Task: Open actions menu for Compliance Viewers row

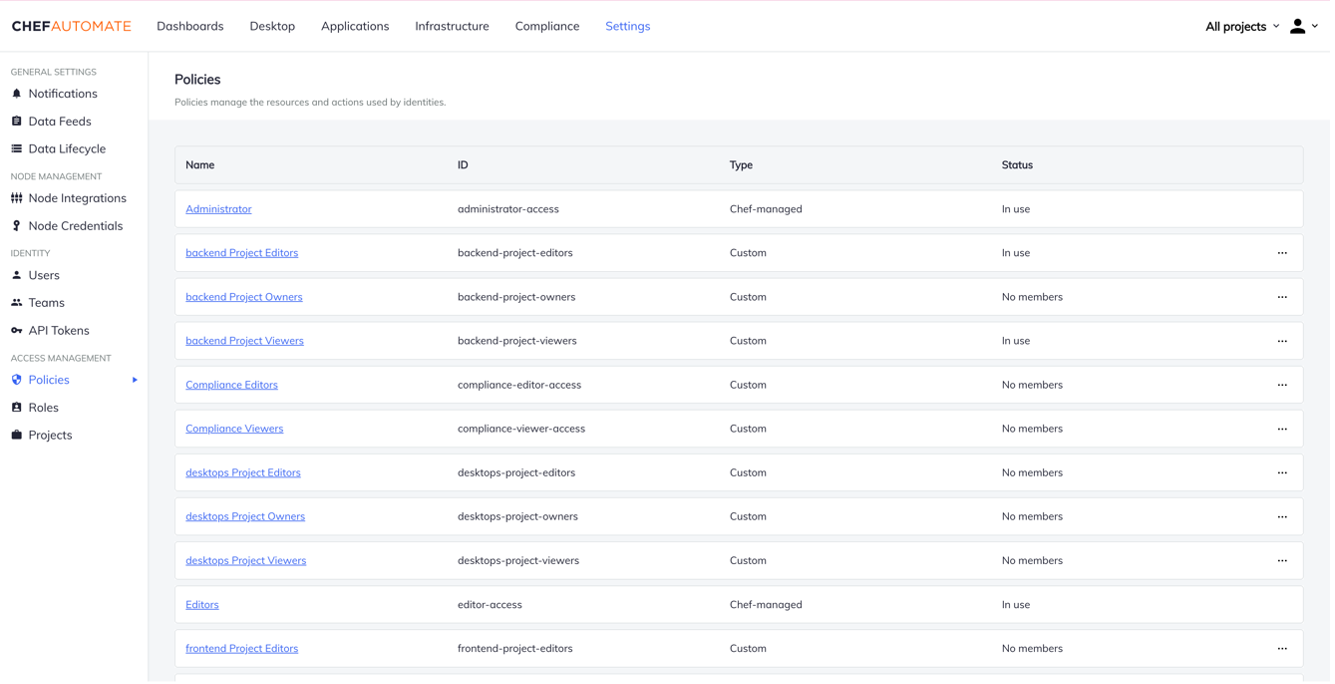Action: tap(1282, 429)
